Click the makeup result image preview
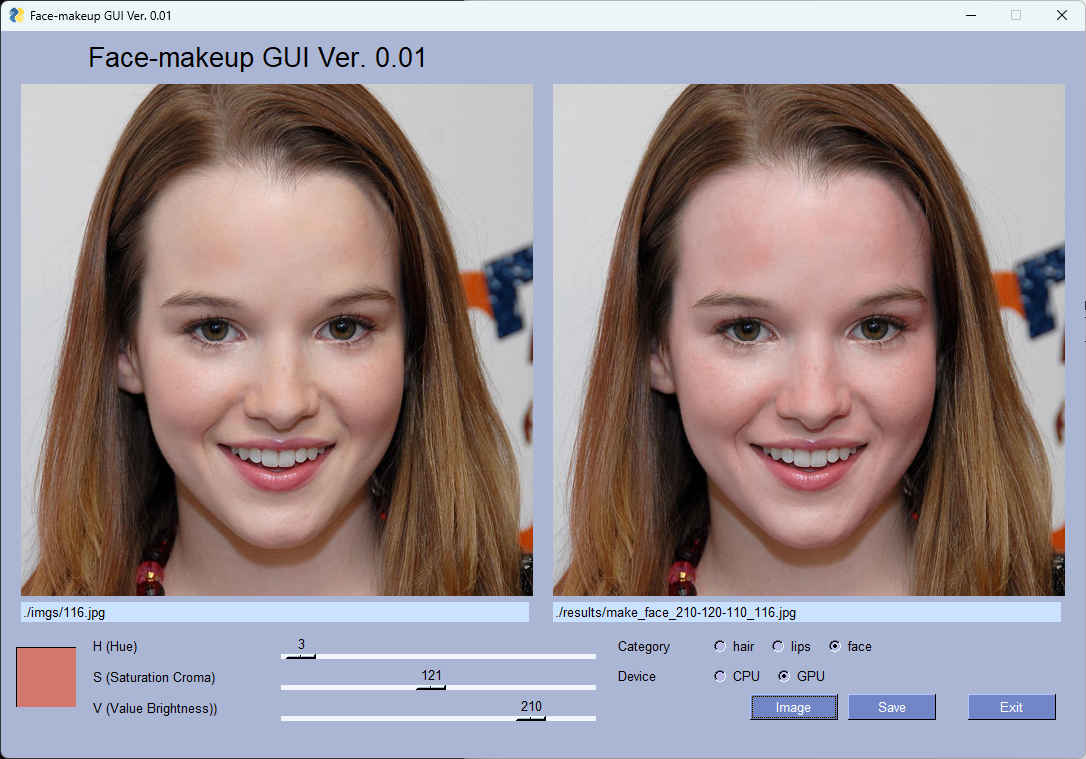 808,340
